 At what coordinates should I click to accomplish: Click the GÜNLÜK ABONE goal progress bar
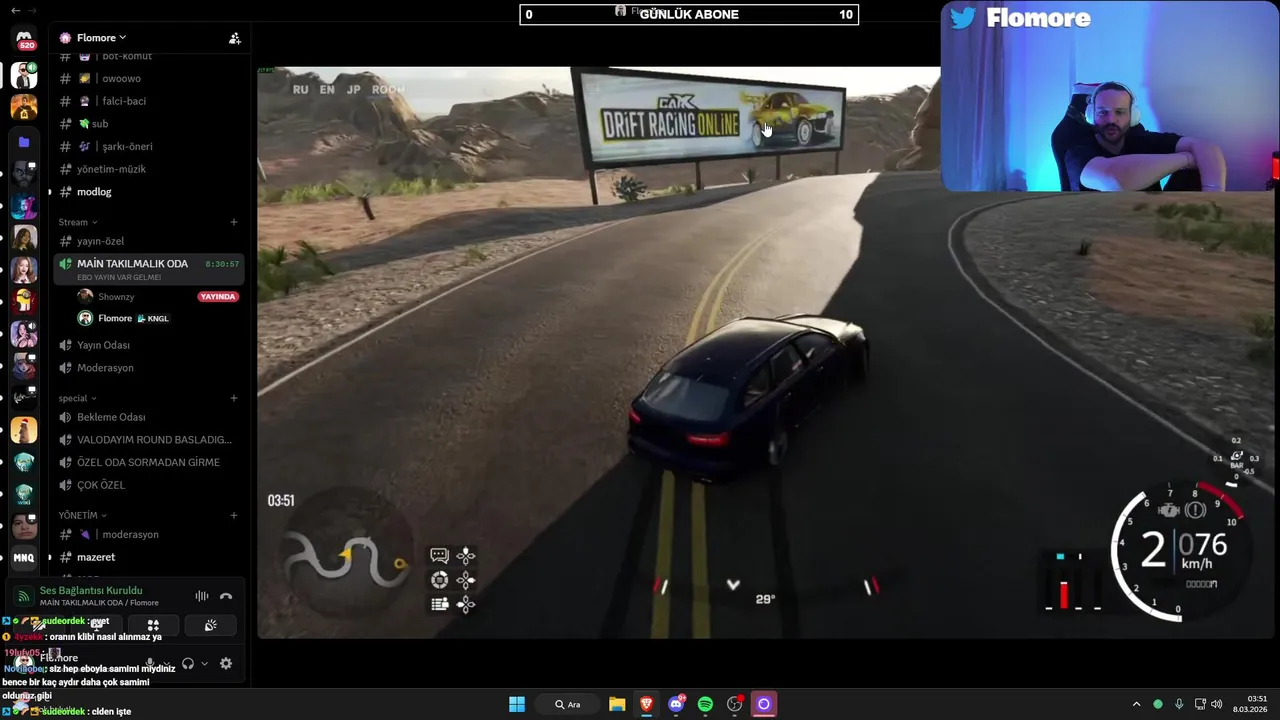pos(689,14)
